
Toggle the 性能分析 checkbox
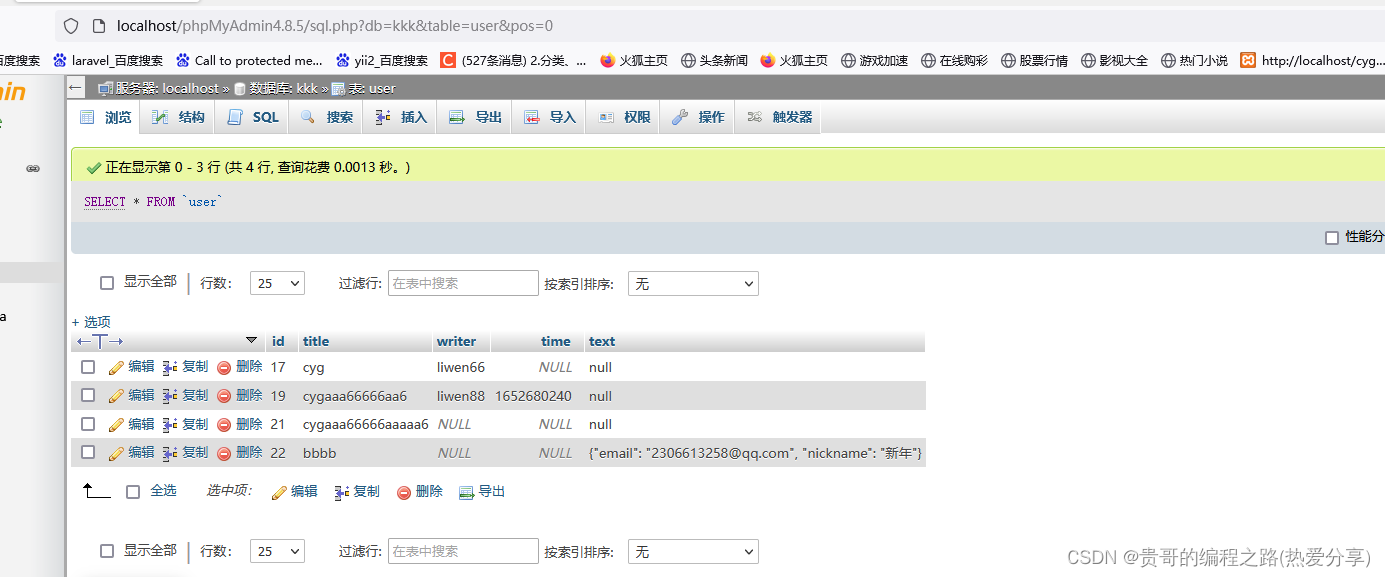(x=1331, y=238)
